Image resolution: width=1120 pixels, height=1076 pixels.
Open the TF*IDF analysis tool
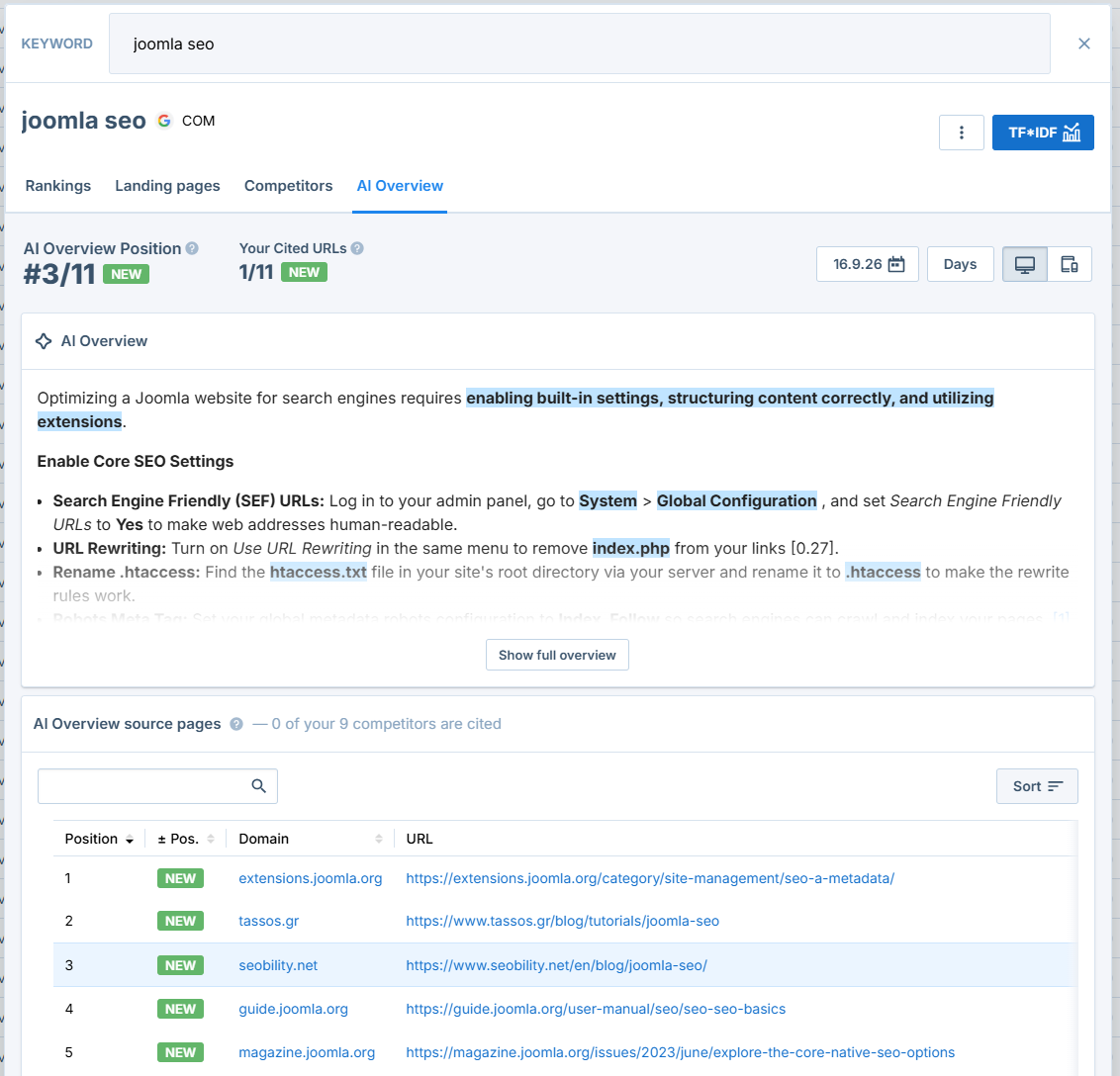[1043, 133]
